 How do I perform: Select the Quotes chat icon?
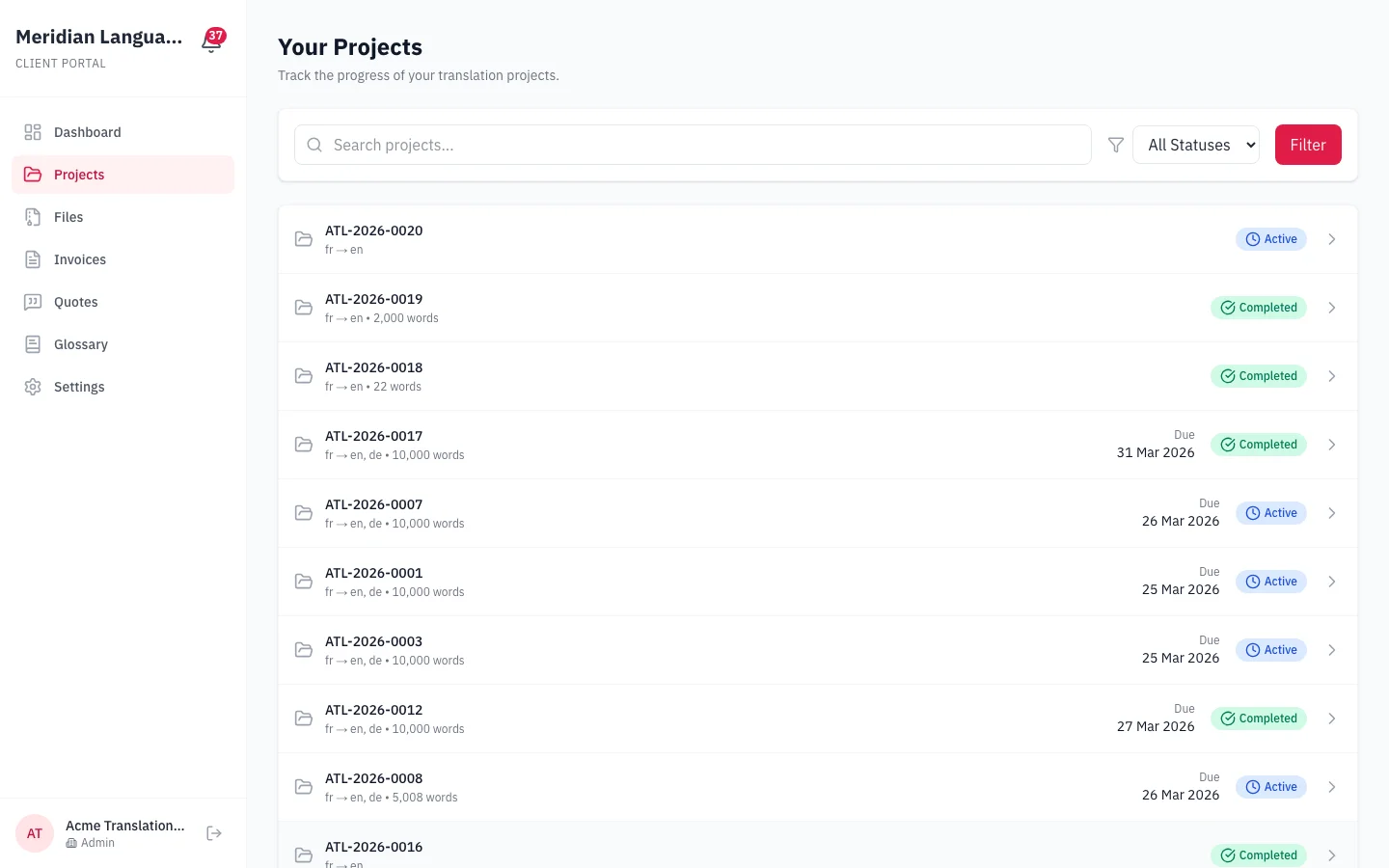pos(34,302)
